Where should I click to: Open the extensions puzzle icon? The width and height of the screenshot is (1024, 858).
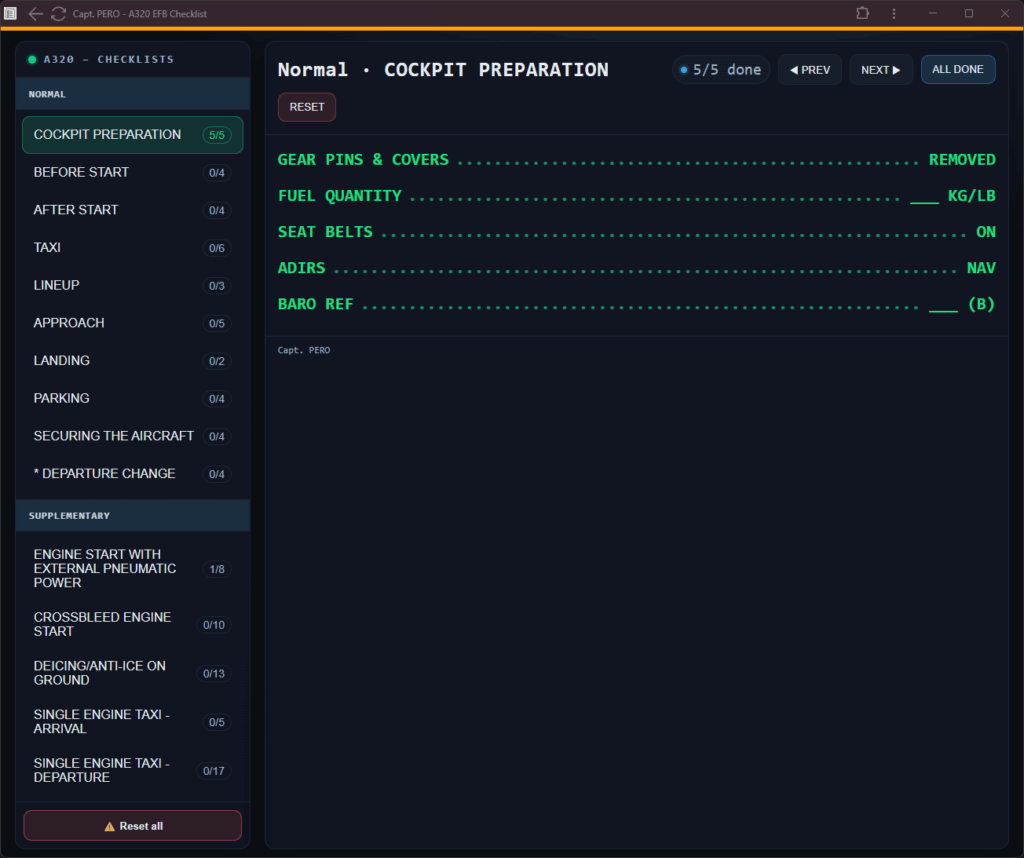pyautogui.click(x=863, y=14)
